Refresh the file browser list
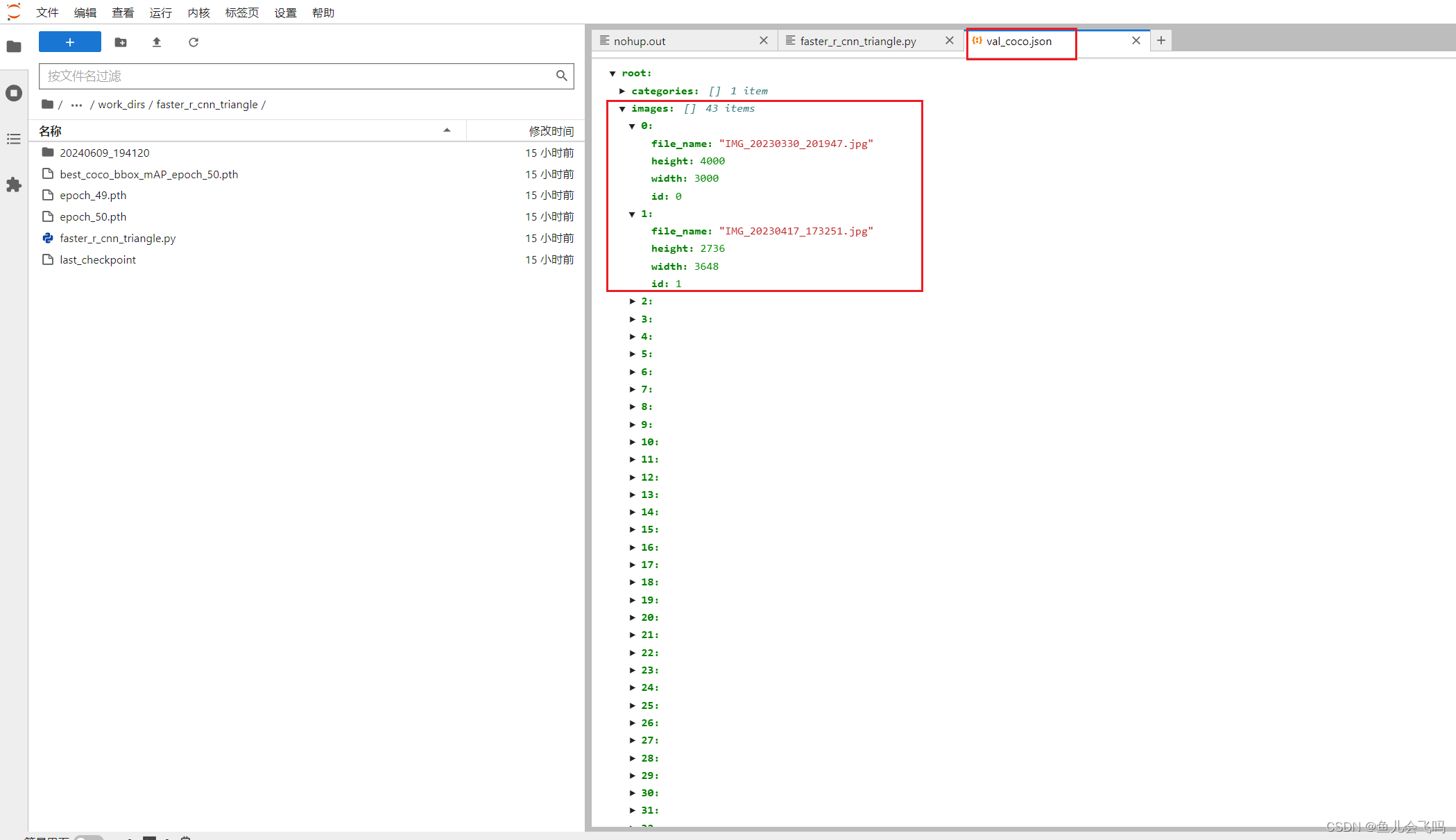Viewport: 1456px width, 840px height. tap(194, 42)
